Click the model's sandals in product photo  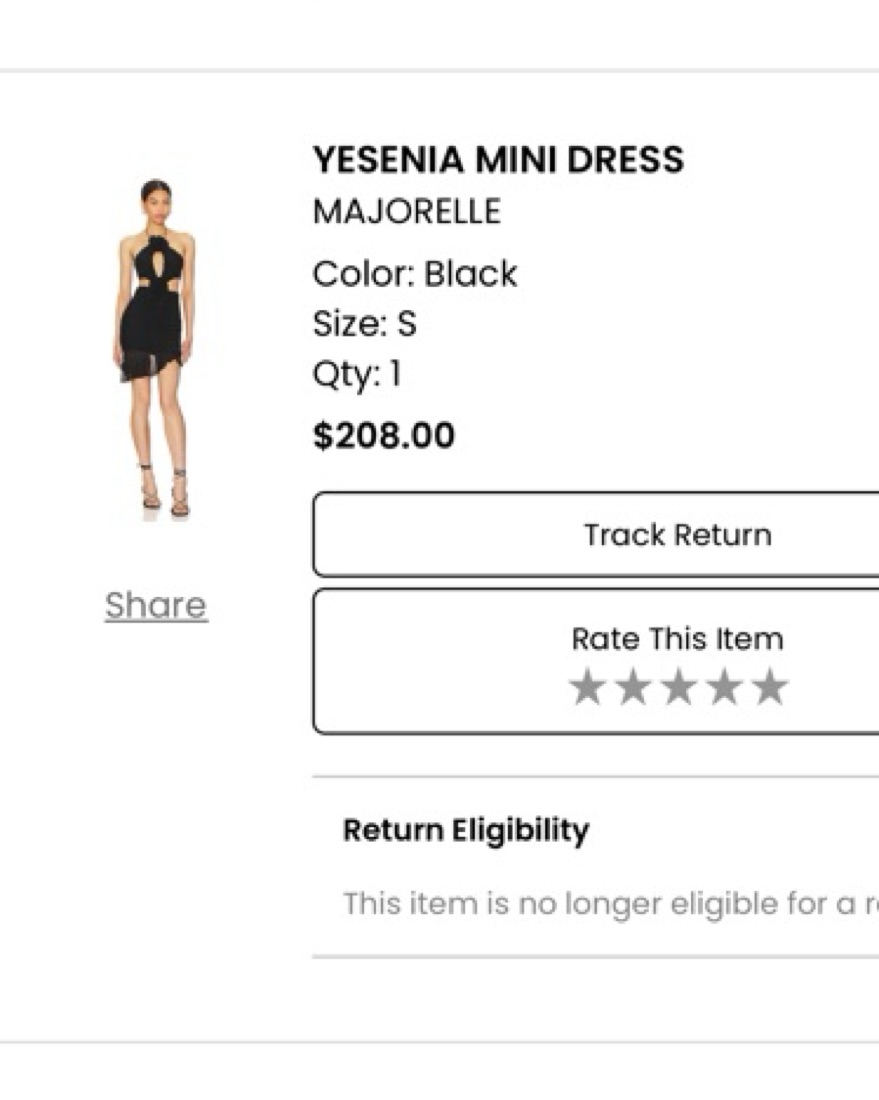tap(165, 493)
